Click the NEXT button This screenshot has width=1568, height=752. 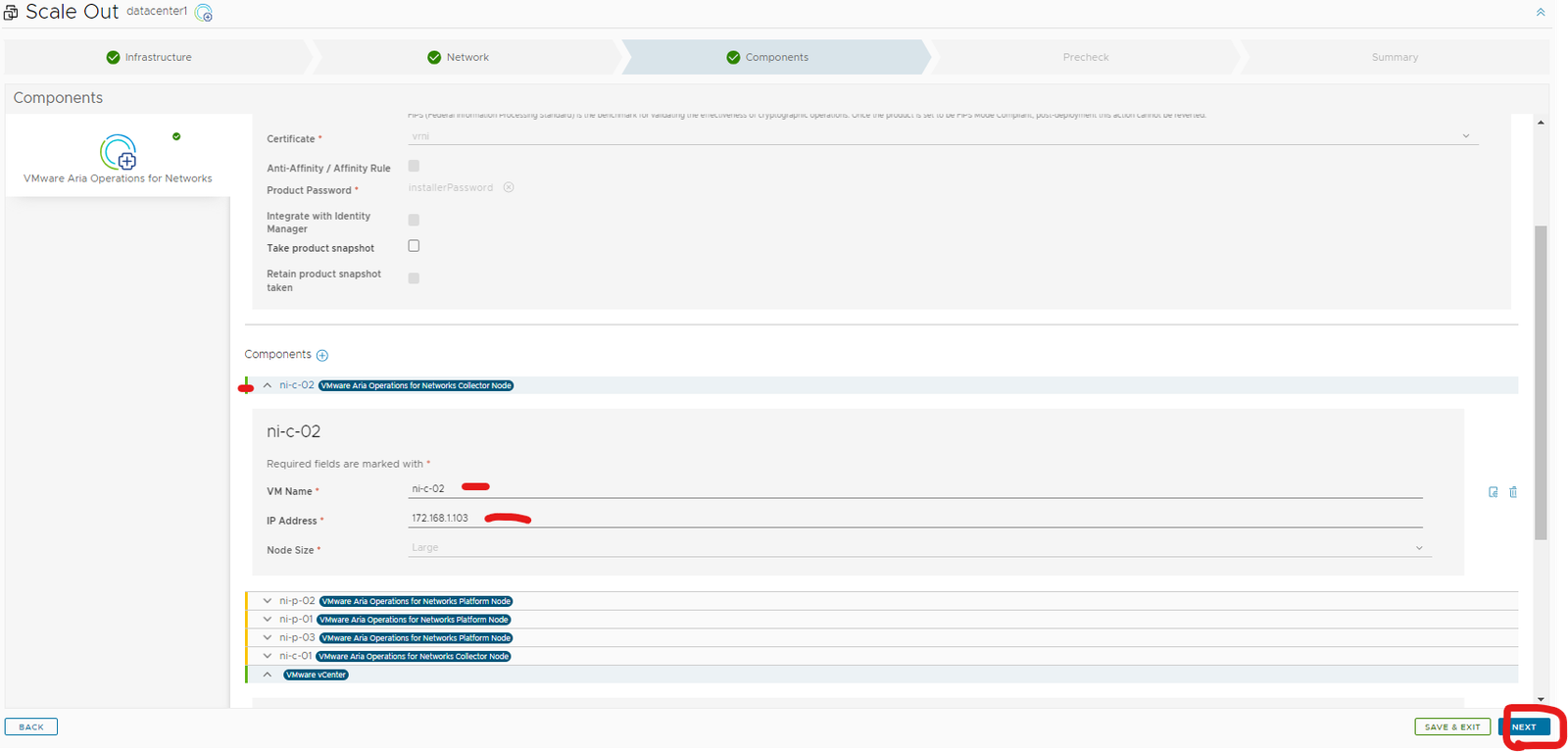pos(1524,727)
